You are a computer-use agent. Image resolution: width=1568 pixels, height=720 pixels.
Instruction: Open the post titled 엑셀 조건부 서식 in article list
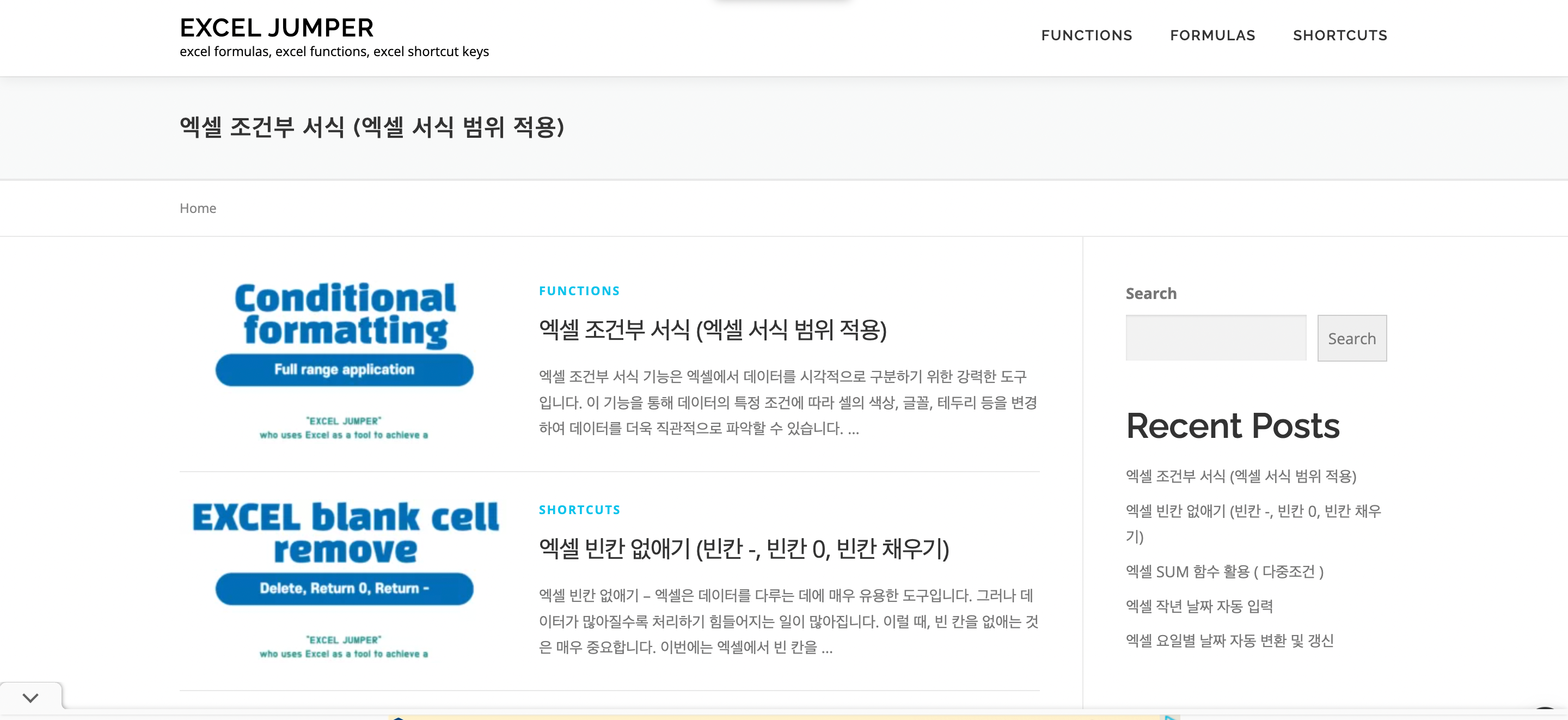(712, 330)
